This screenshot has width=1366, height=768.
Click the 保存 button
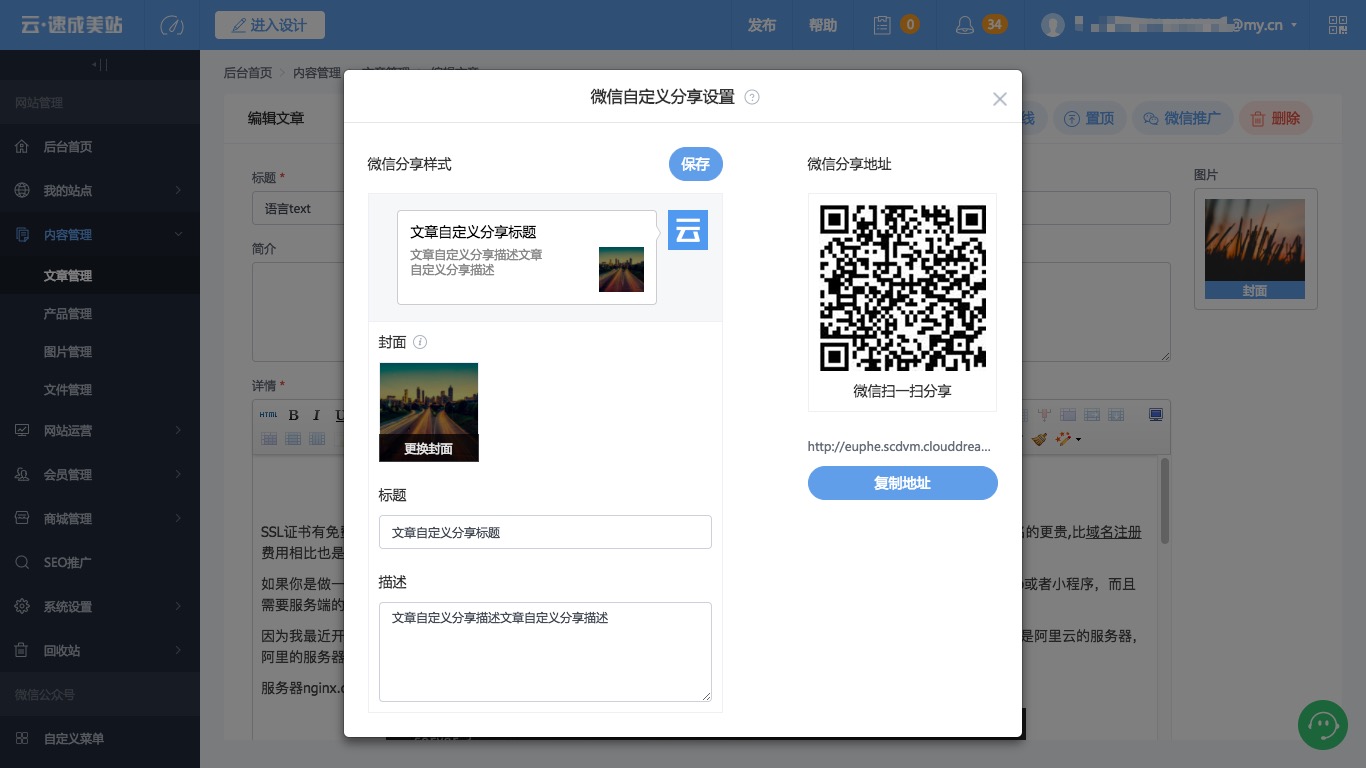[695, 164]
